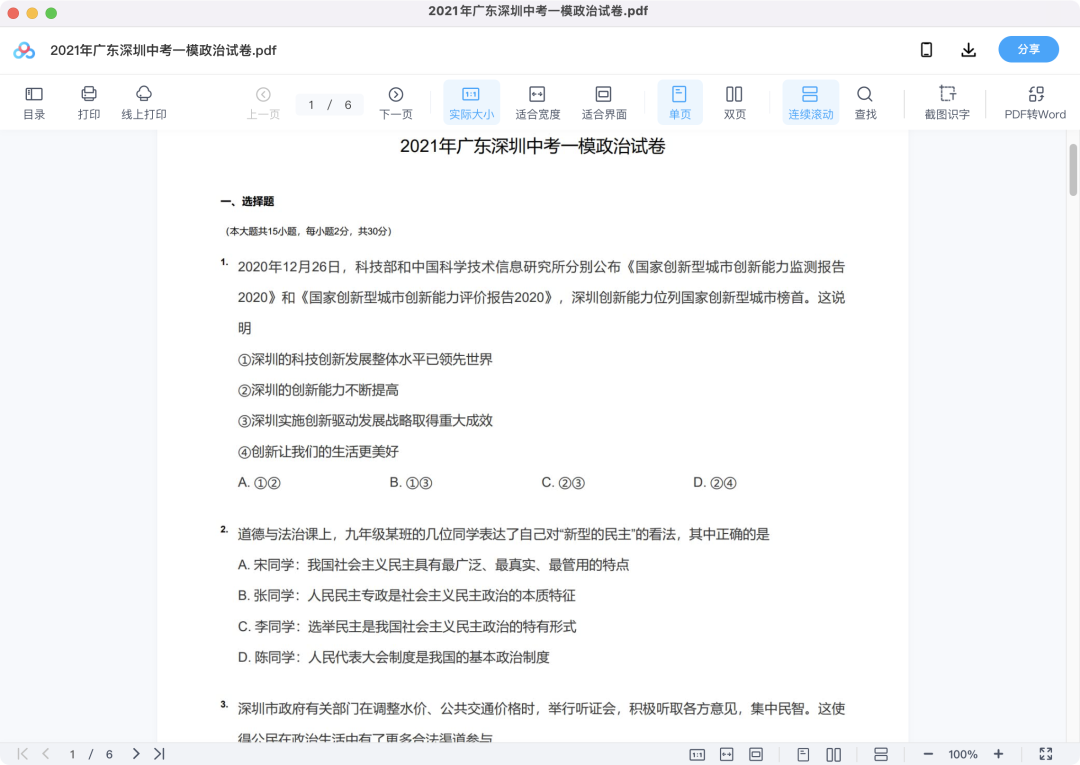Click option C. ②③ of question 1
Image resolution: width=1080 pixels, height=765 pixels.
tap(563, 483)
